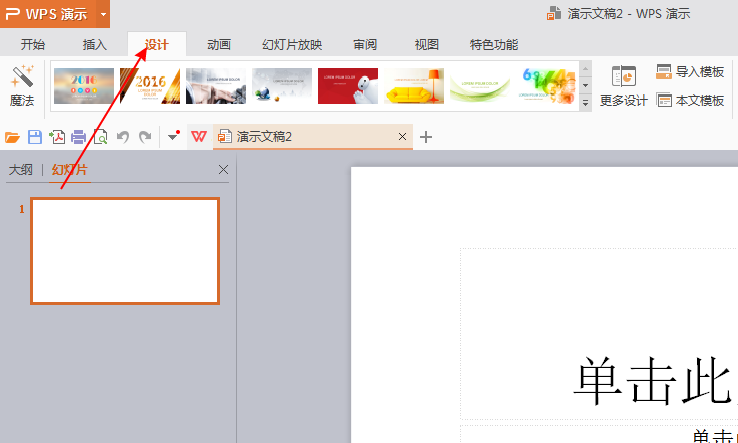Click This Document's Templates (本文模板)
738x443 pixels.
click(x=690, y=100)
